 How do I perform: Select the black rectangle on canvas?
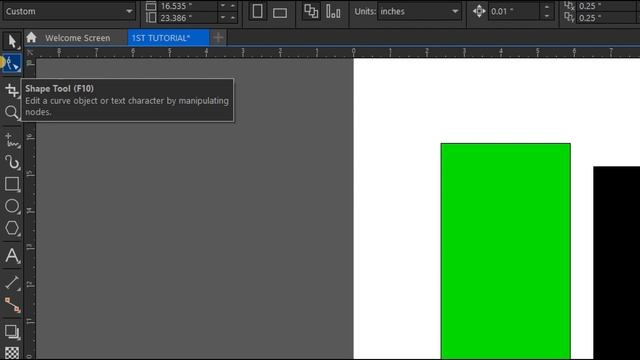tap(616, 262)
